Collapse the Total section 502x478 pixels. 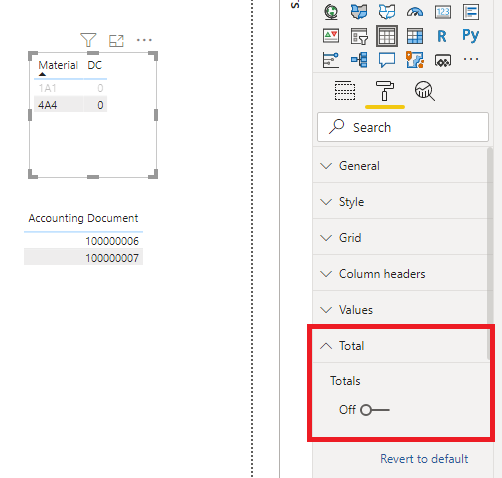(x=400, y=346)
